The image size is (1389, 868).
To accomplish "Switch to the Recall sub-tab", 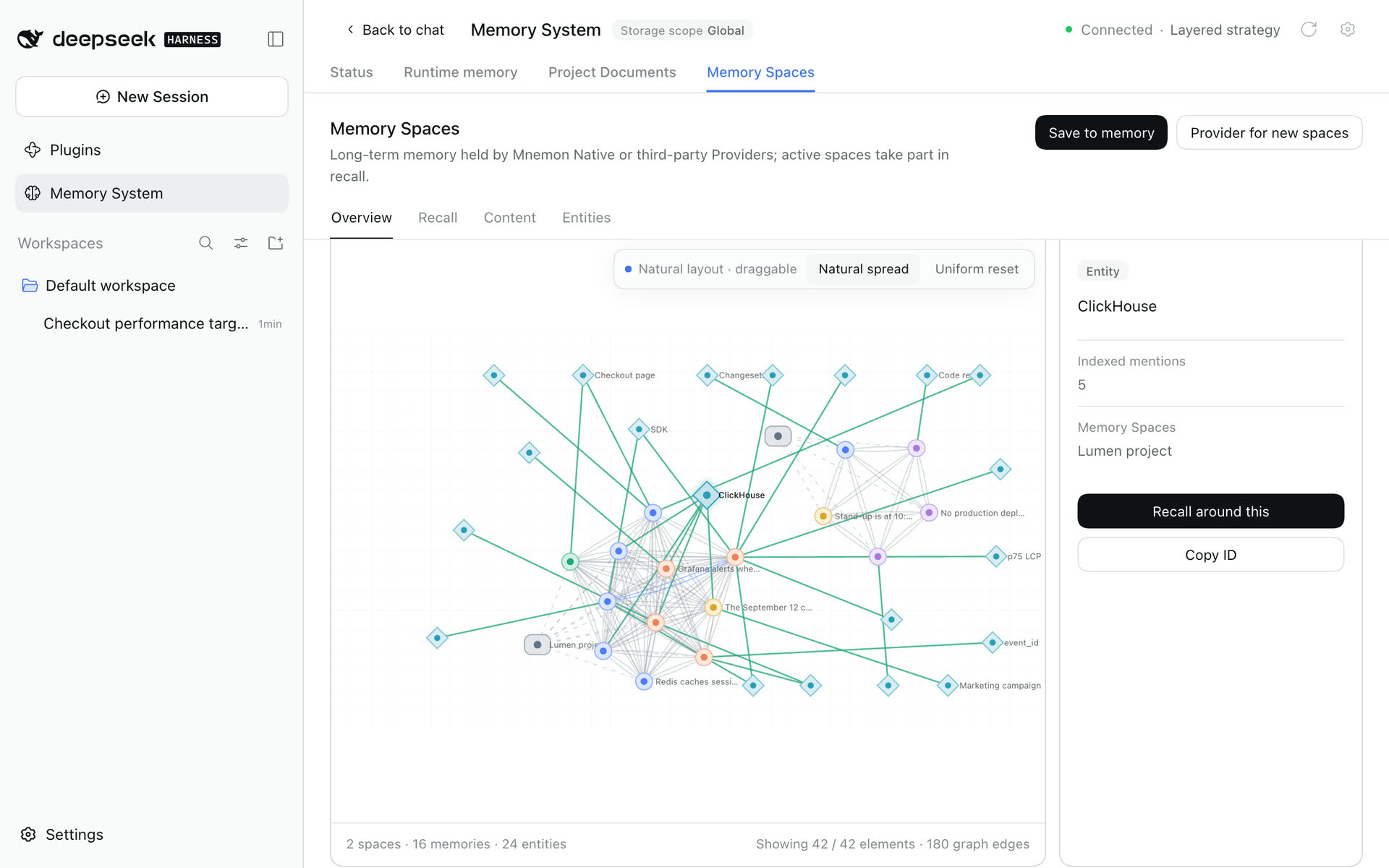I will tap(438, 218).
